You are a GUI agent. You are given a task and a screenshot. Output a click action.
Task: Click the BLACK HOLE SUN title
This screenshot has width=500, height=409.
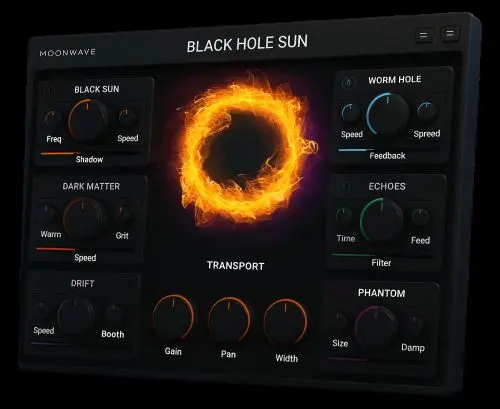tap(247, 43)
